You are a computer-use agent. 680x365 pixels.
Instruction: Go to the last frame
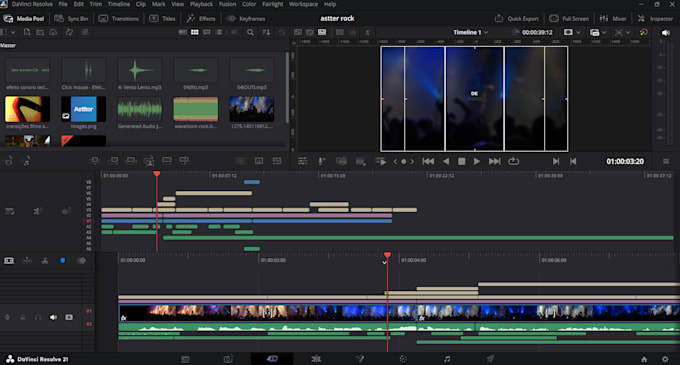(494, 161)
